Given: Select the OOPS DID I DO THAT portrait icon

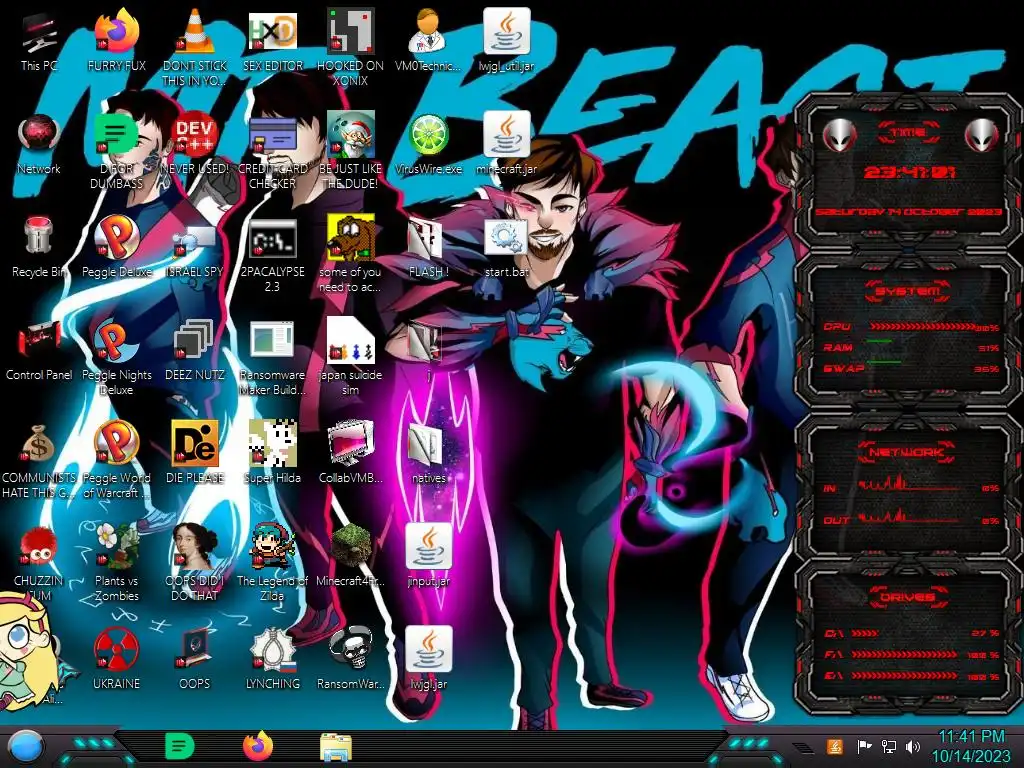Looking at the screenshot, I should point(195,546).
